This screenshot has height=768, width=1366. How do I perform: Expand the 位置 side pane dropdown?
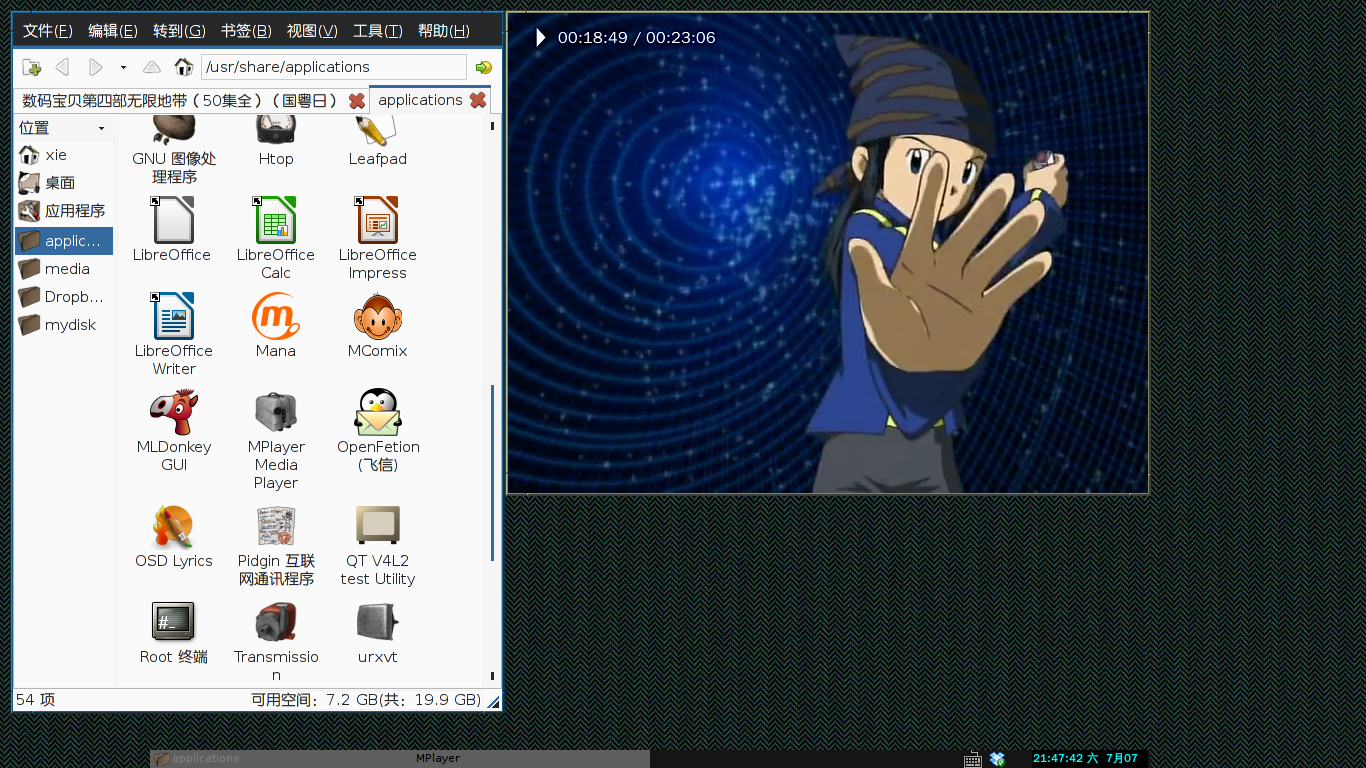[x=101, y=128]
